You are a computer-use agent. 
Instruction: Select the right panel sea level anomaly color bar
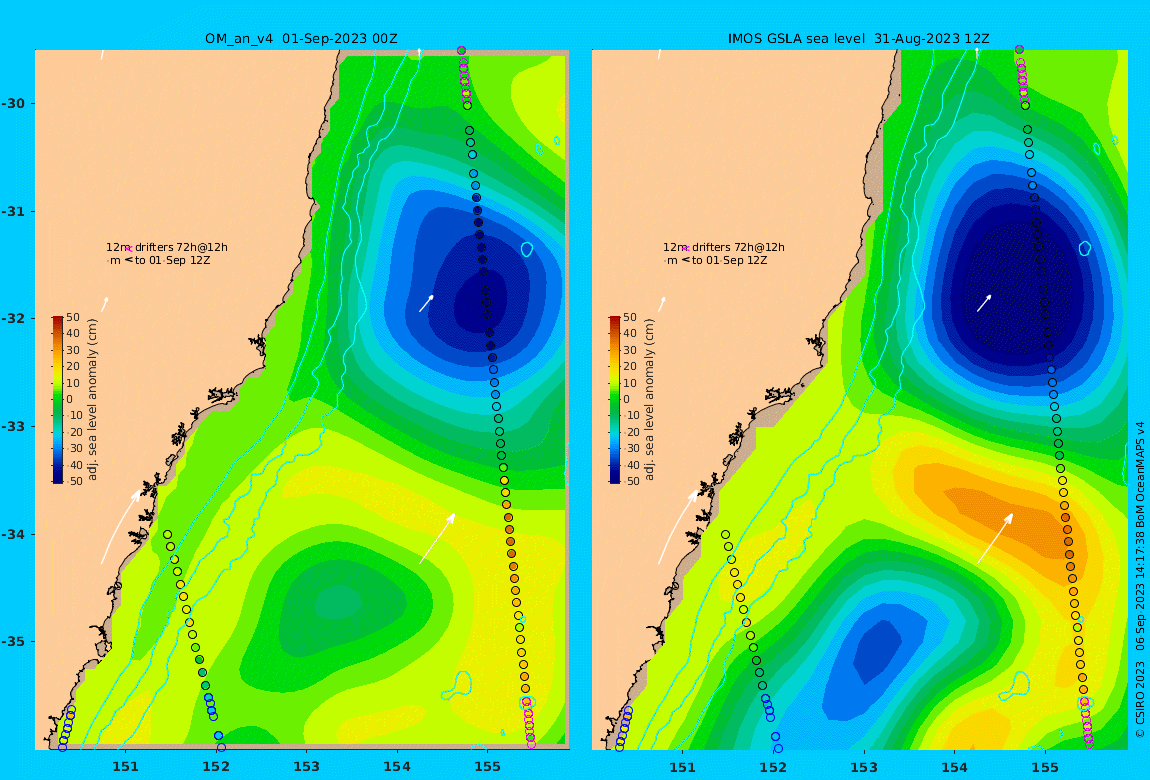coord(615,400)
